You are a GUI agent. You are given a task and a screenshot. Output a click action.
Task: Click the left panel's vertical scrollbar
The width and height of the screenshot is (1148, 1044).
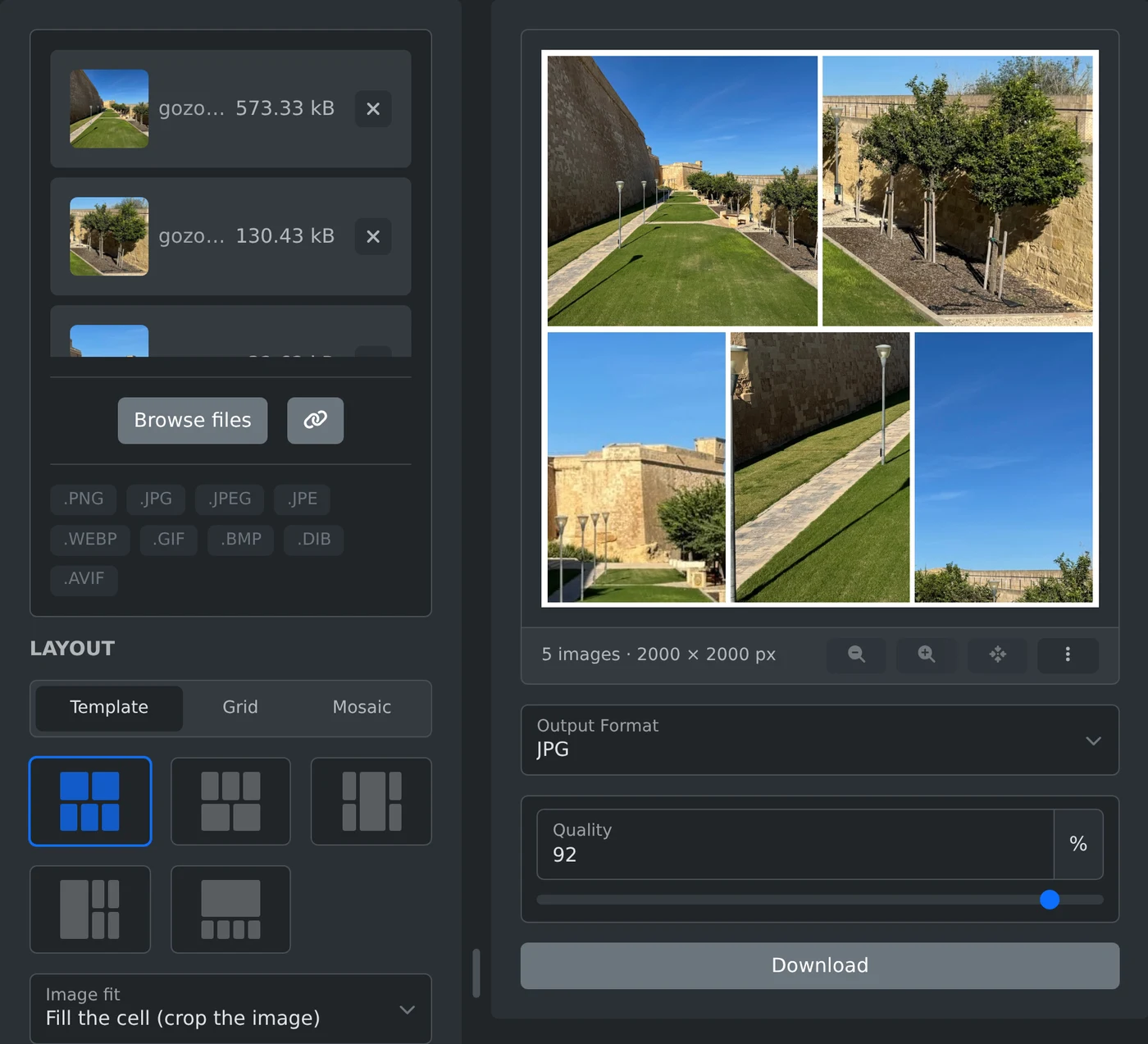[476, 973]
